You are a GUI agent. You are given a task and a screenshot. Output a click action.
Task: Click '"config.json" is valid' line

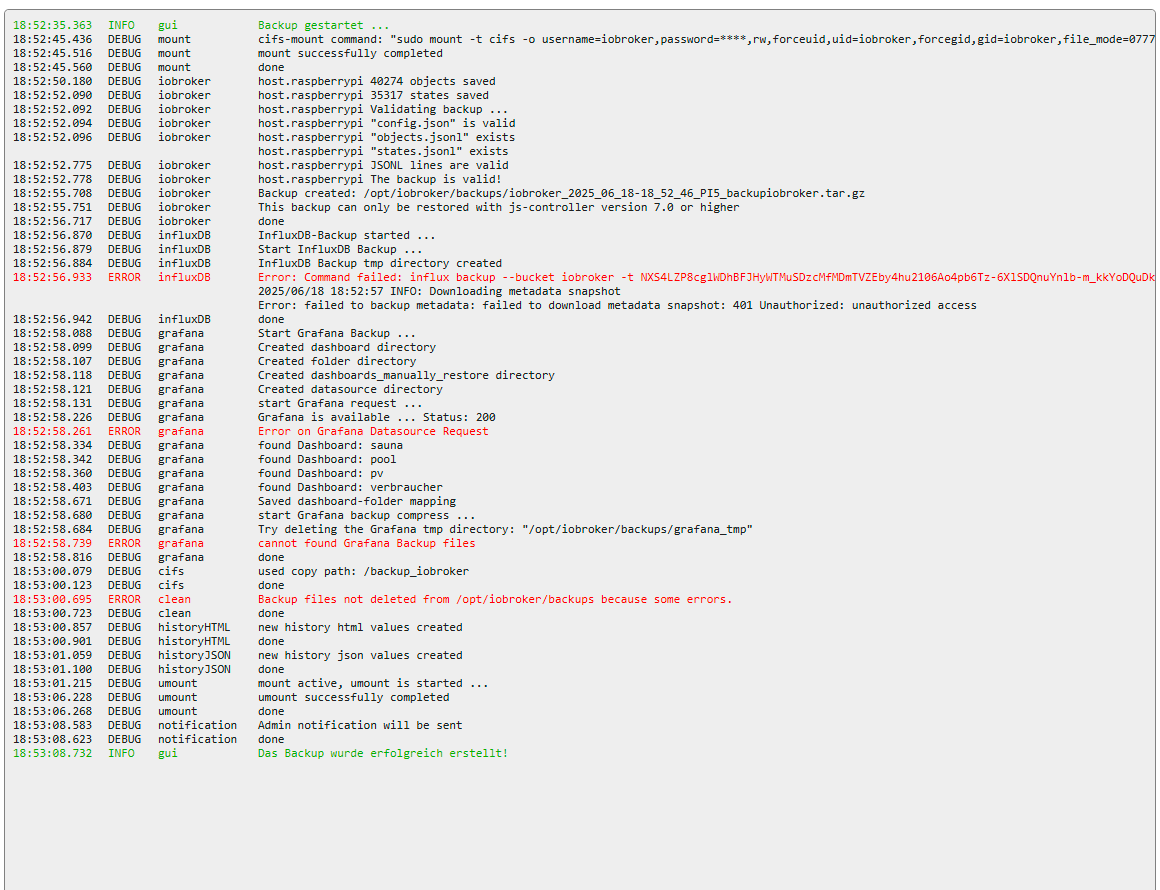click(x=386, y=124)
